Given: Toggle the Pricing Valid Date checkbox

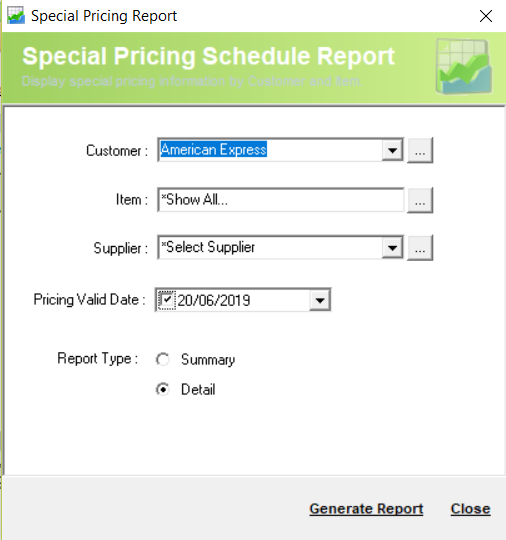Looking at the screenshot, I should coord(166,300).
